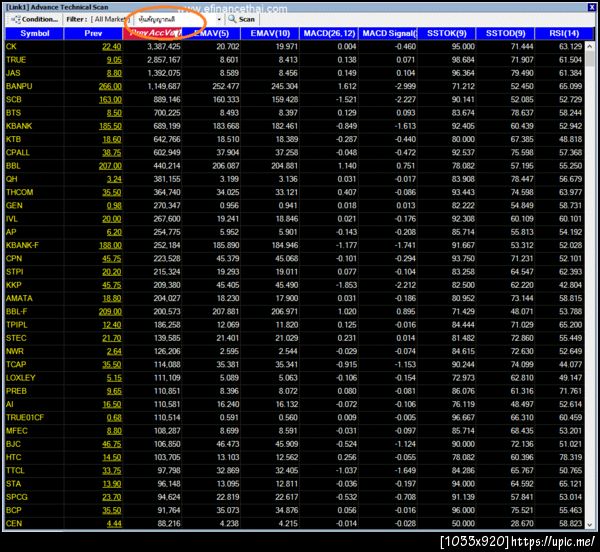Screen dimensions: 600x552
Task: Select the KTB symbol
Action: tap(13, 140)
